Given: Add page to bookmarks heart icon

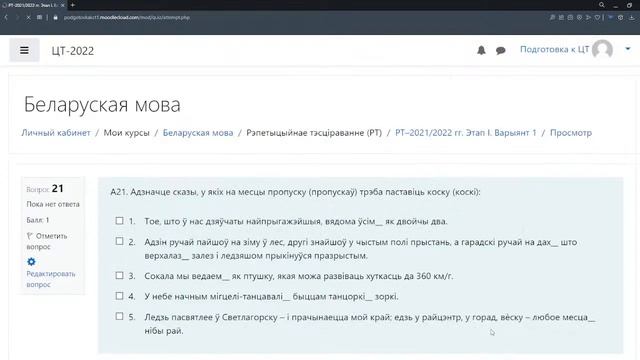Looking at the screenshot, I should pyautogui.click(x=597, y=18).
